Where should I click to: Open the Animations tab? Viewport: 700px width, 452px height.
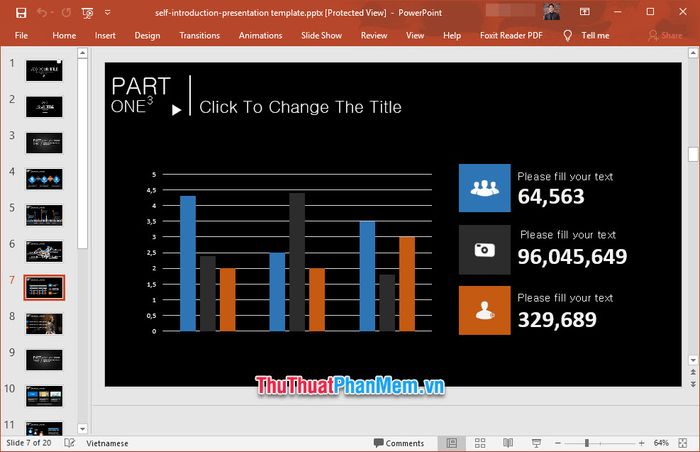pos(260,35)
